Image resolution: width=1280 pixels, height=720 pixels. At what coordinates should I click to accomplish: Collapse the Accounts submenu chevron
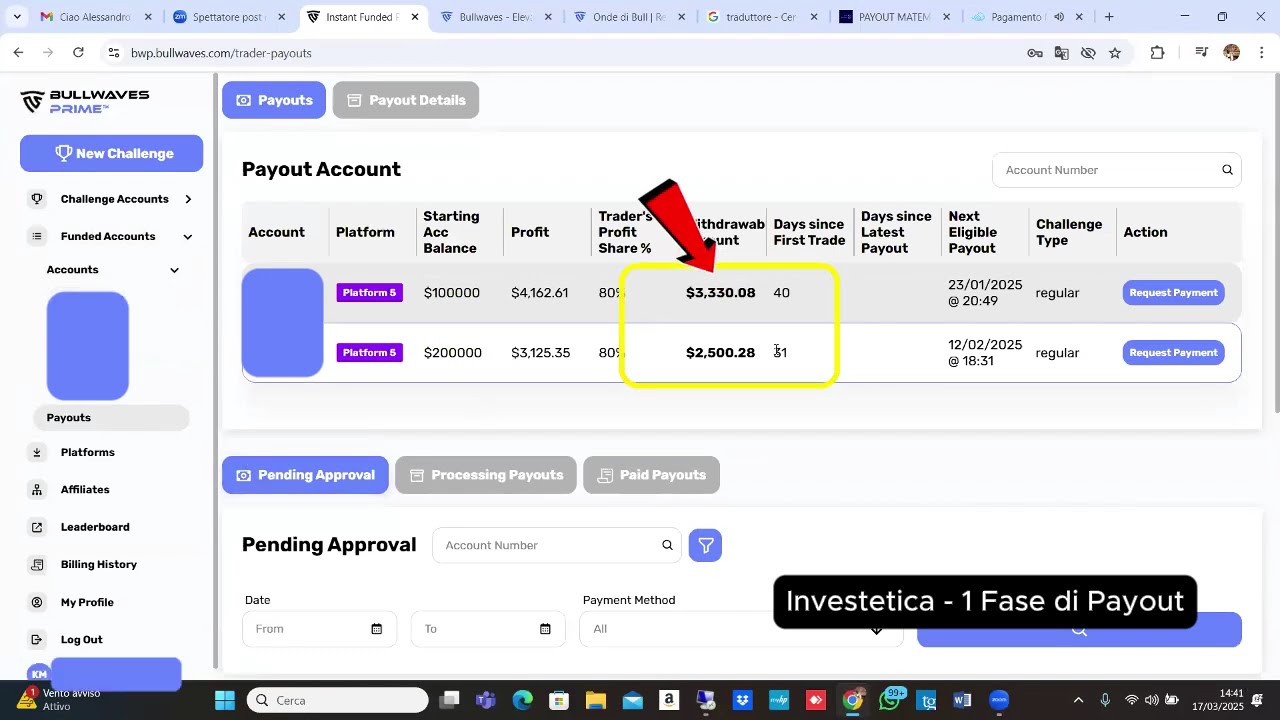(x=174, y=270)
